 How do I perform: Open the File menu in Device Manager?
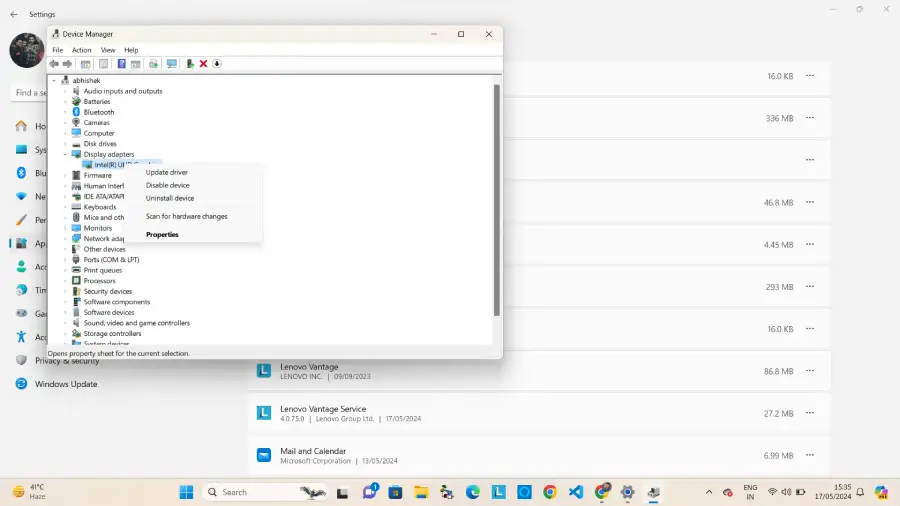click(x=58, y=50)
